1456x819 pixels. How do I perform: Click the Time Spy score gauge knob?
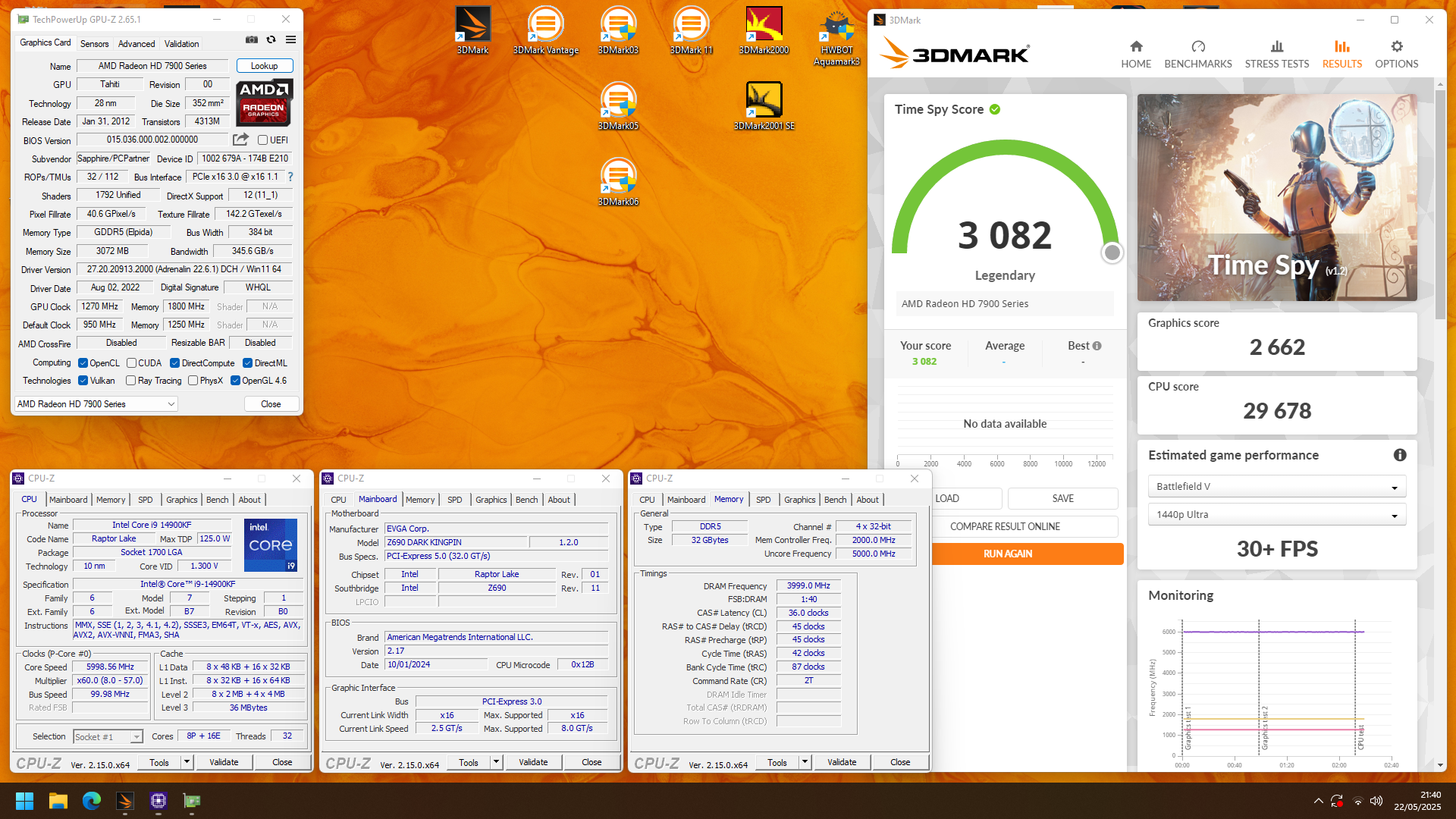pyautogui.click(x=1112, y=253)
